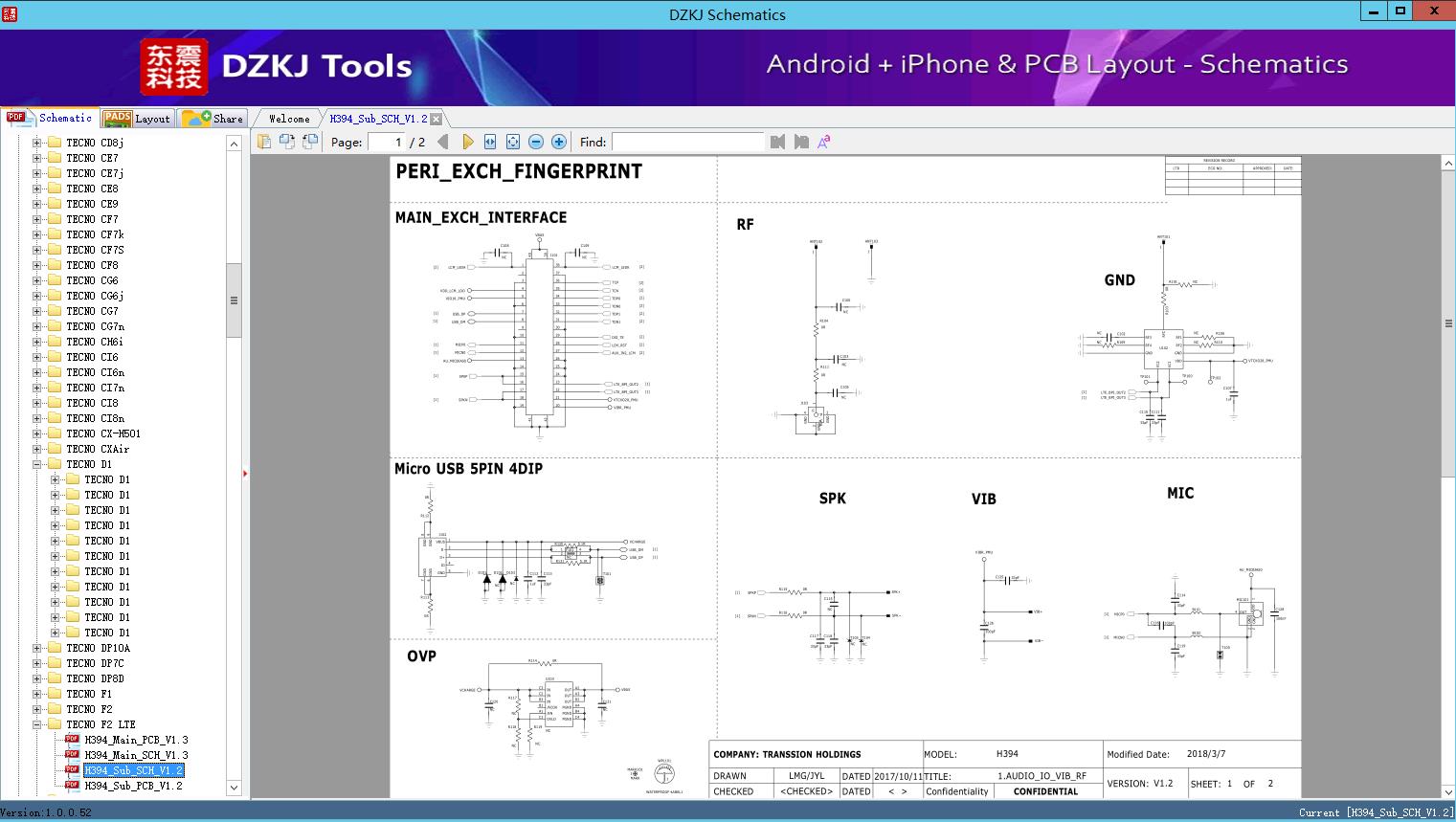This screenshot has width=1456, height=822.
Task: Click the OVP section label
Action: [x=421, y=655]
